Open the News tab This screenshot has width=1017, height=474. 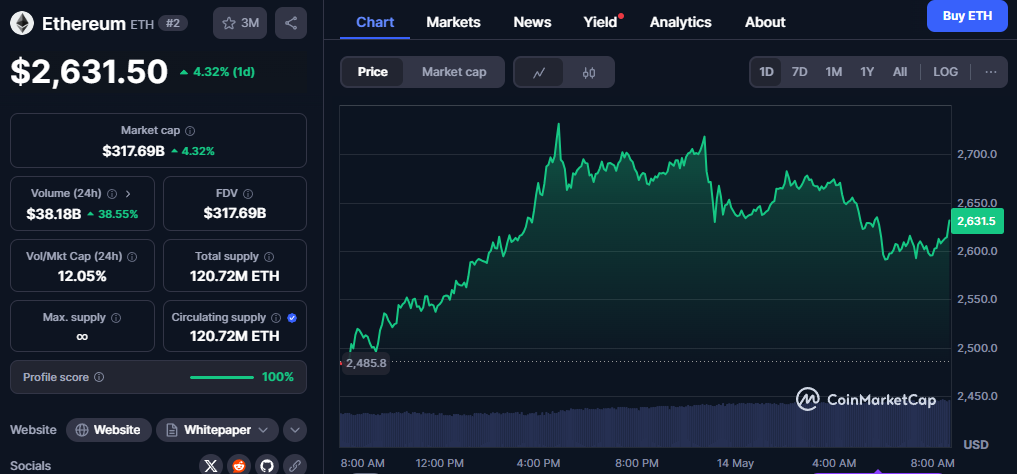(x=532, y=22)
